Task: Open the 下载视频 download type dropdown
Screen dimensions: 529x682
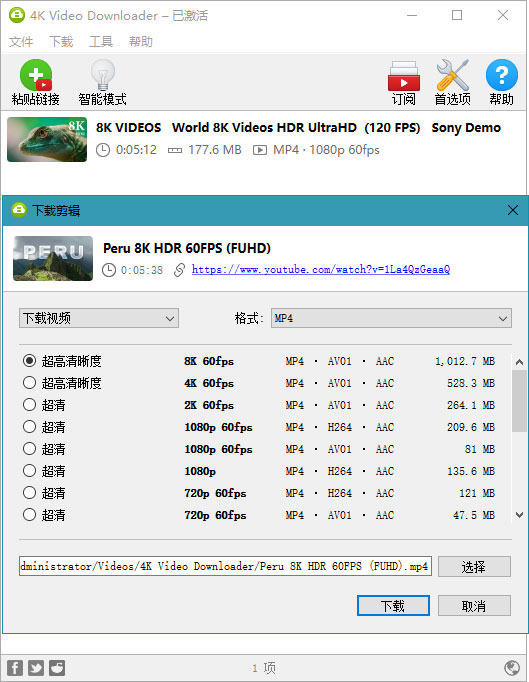Action: point(99,318)
